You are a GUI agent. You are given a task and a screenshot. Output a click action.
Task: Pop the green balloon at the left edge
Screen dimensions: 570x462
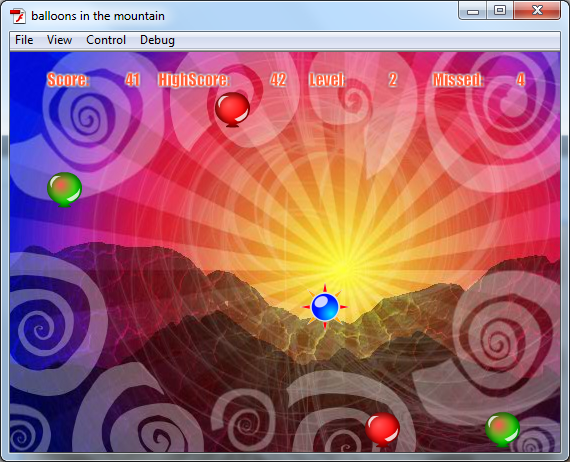pyautogui.click(x=64, y=189)
